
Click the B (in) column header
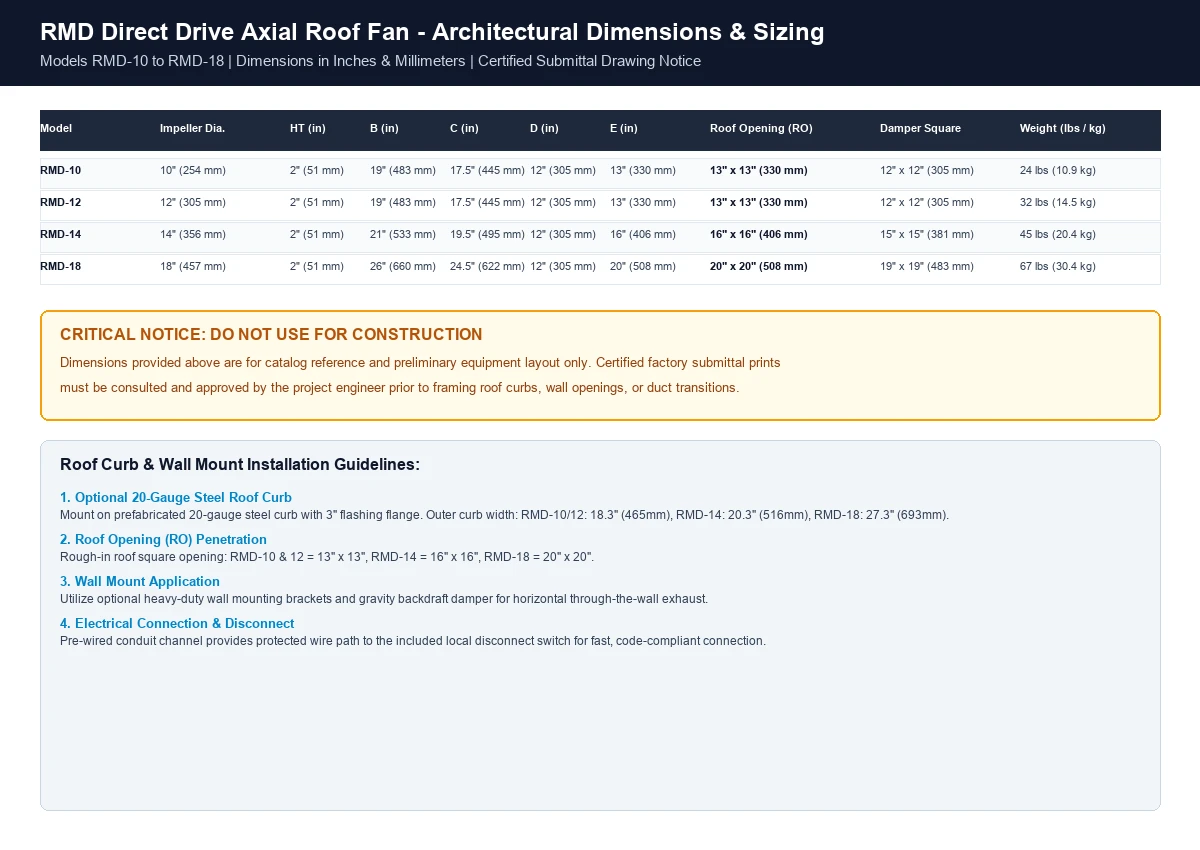[384, 128]
